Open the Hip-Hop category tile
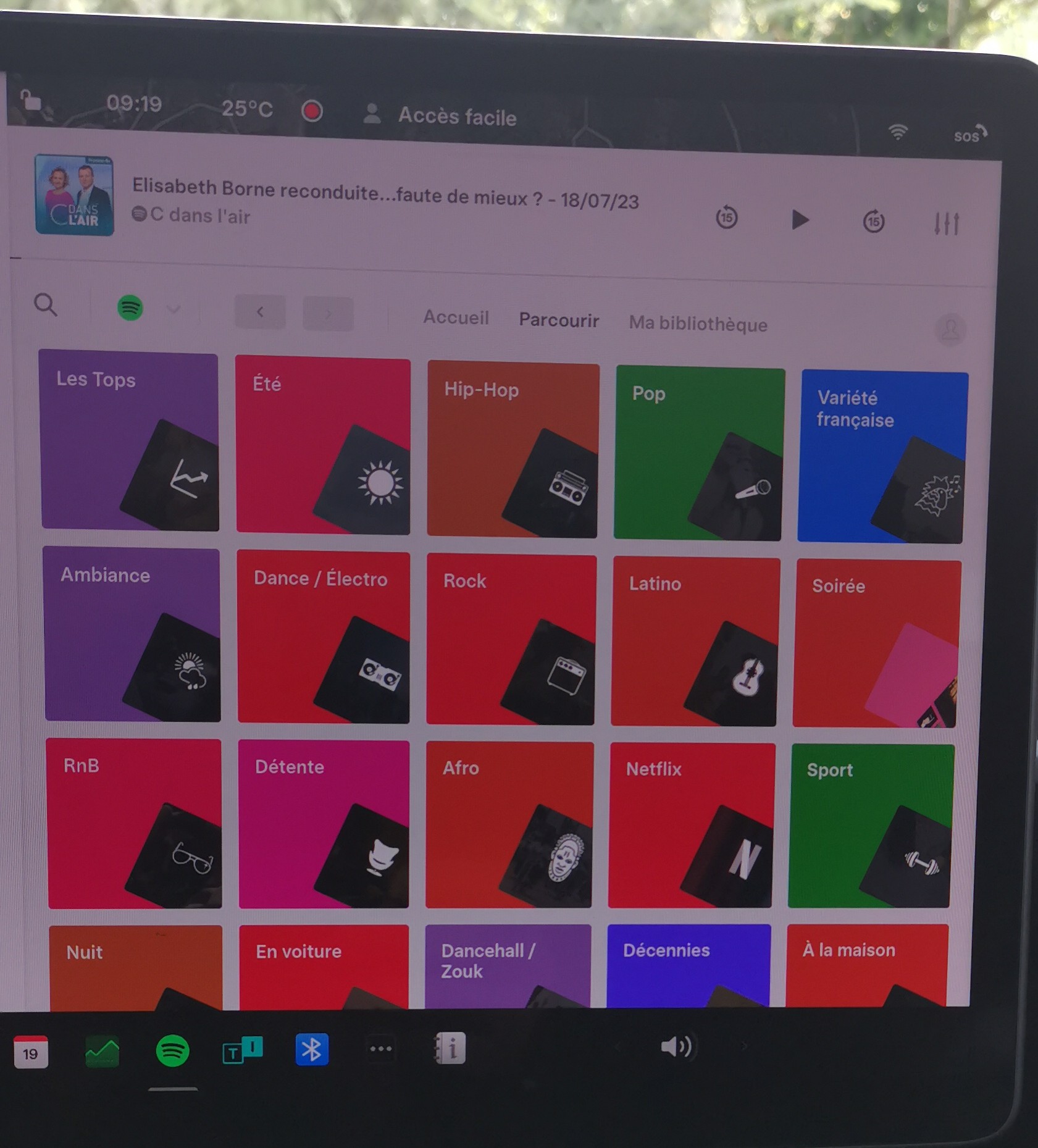The height and width of the screenshot is (1148, 1038). click(513, 450)
